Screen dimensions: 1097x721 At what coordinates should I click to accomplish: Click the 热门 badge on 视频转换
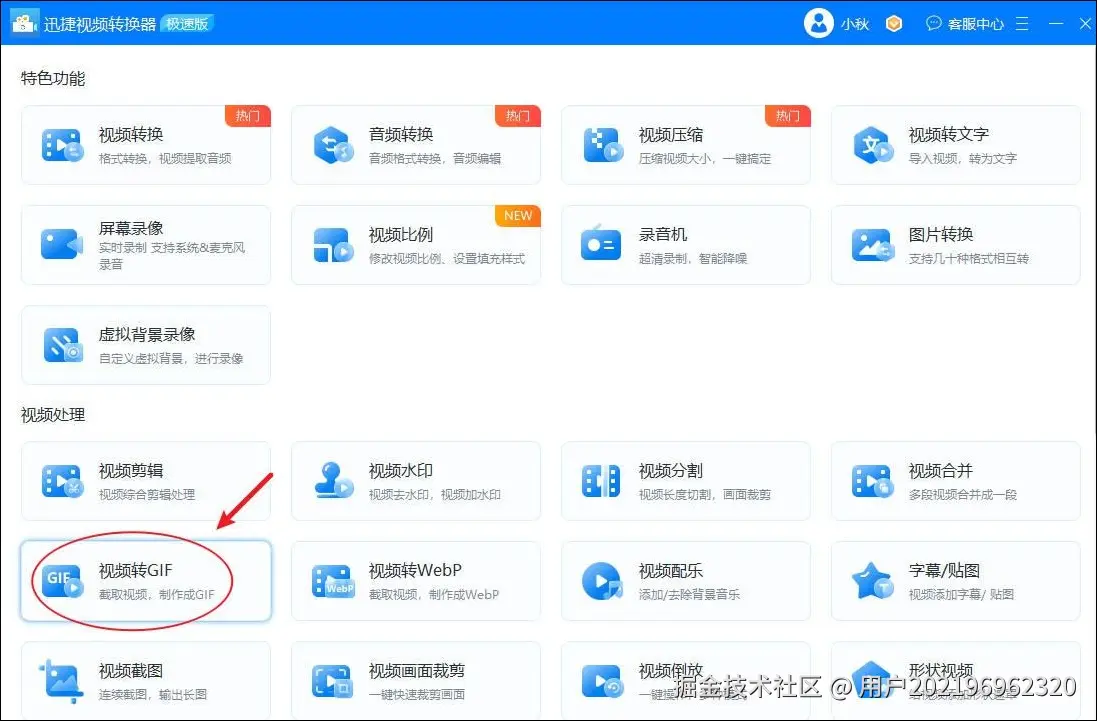(248, 115)
